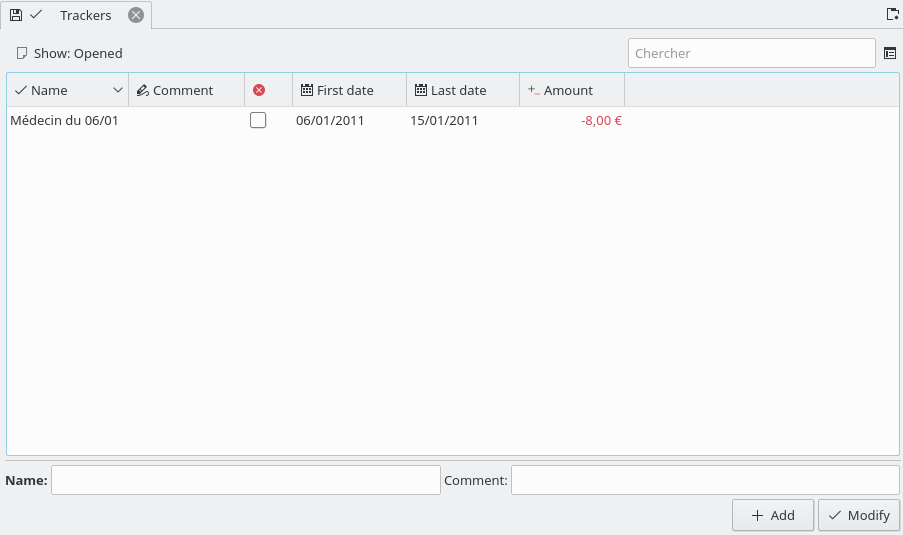Close the Trackers tab
Viewport: 903px width, 535px height.
[136, 15]
